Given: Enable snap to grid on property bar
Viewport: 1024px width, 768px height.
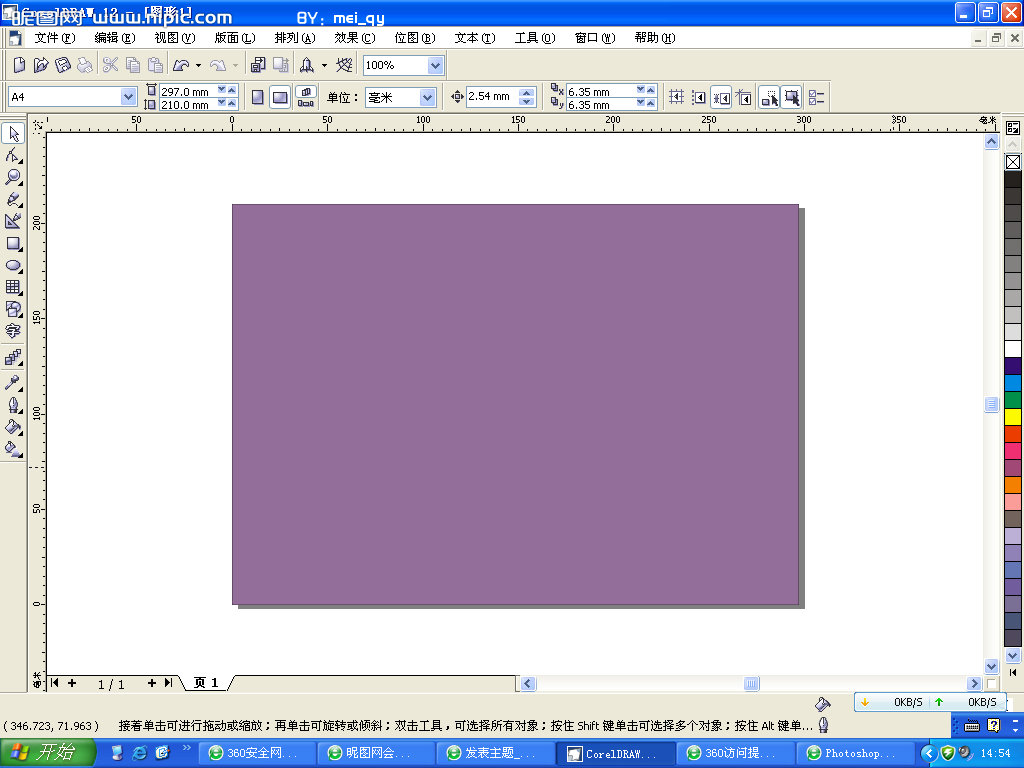Looking at the screenshot, I should tap(676, 97).
